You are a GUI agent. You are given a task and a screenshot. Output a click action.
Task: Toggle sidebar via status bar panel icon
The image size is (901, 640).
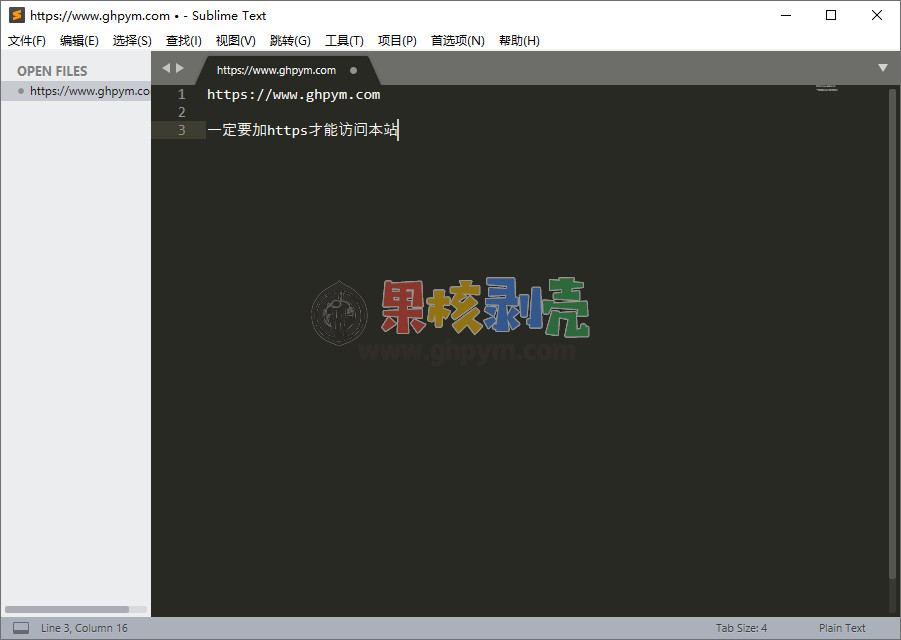tap(21, 628)
